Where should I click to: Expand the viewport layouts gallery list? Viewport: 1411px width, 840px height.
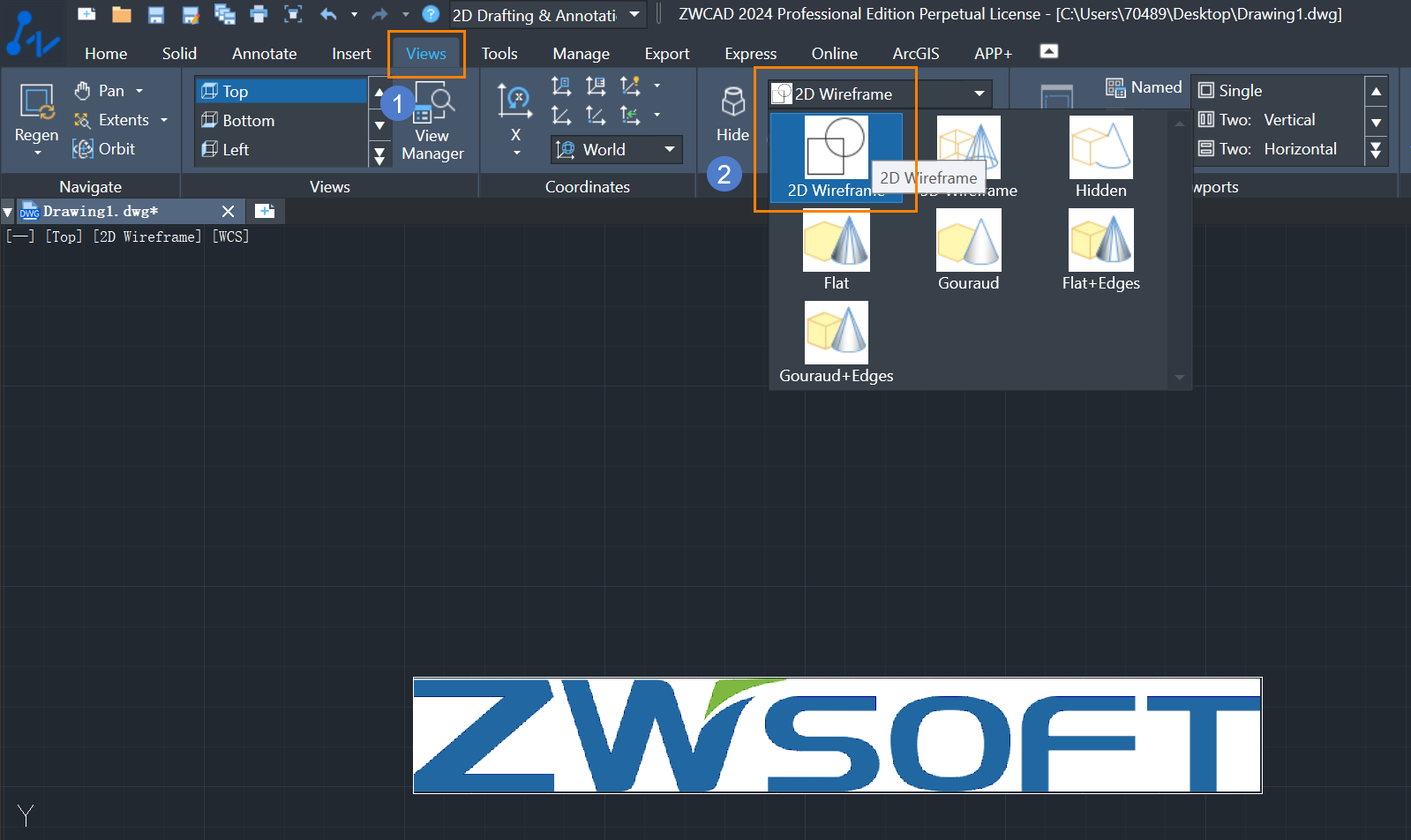point(1376,152)
